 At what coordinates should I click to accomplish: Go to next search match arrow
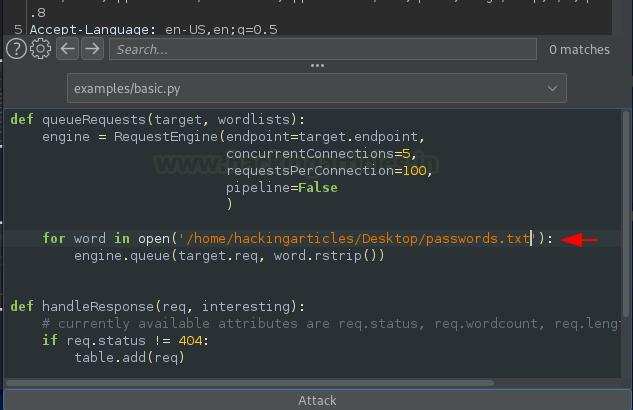coord(92,49)
